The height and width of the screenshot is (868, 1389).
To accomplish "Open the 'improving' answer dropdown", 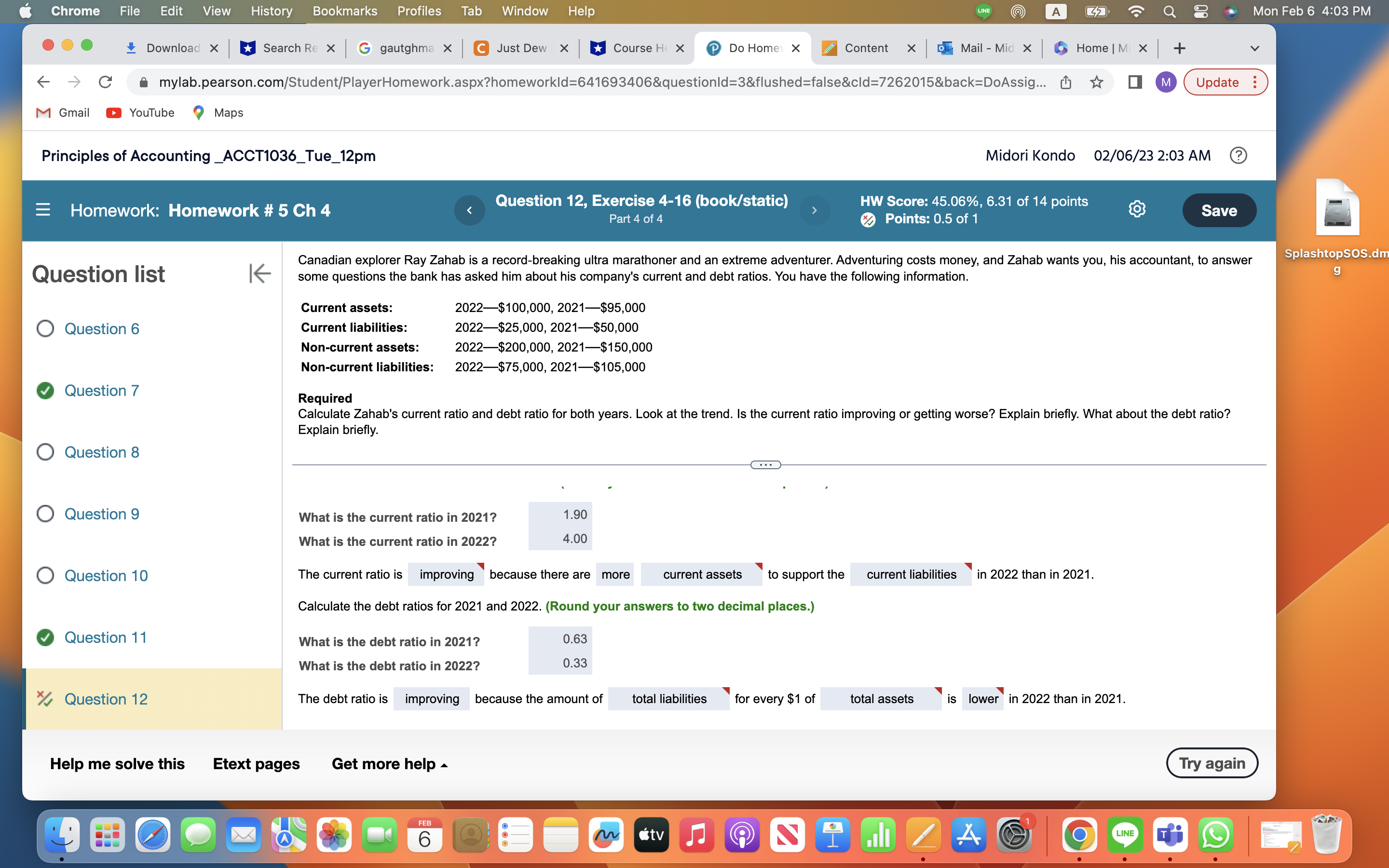I will [x=446, y=574].
